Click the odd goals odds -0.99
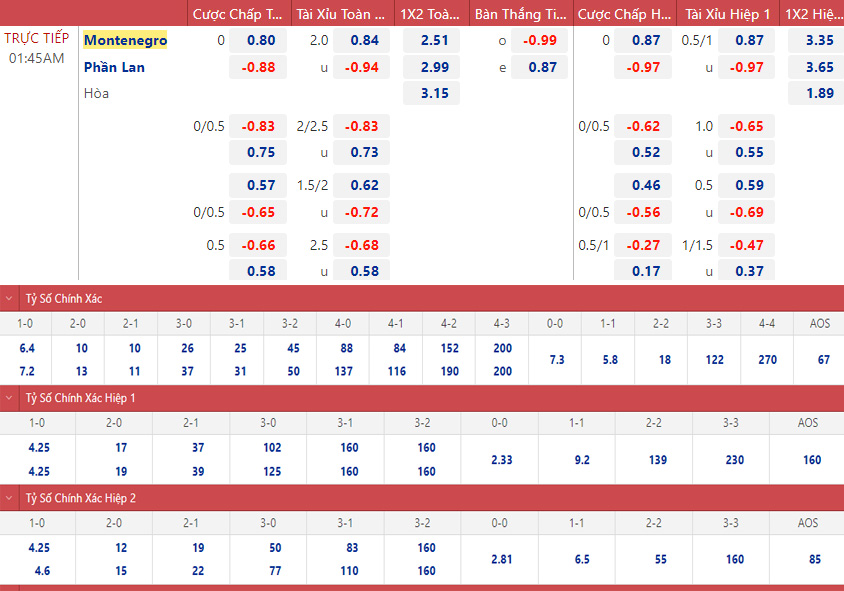844x591 pixels. click(x=542, y=41)
